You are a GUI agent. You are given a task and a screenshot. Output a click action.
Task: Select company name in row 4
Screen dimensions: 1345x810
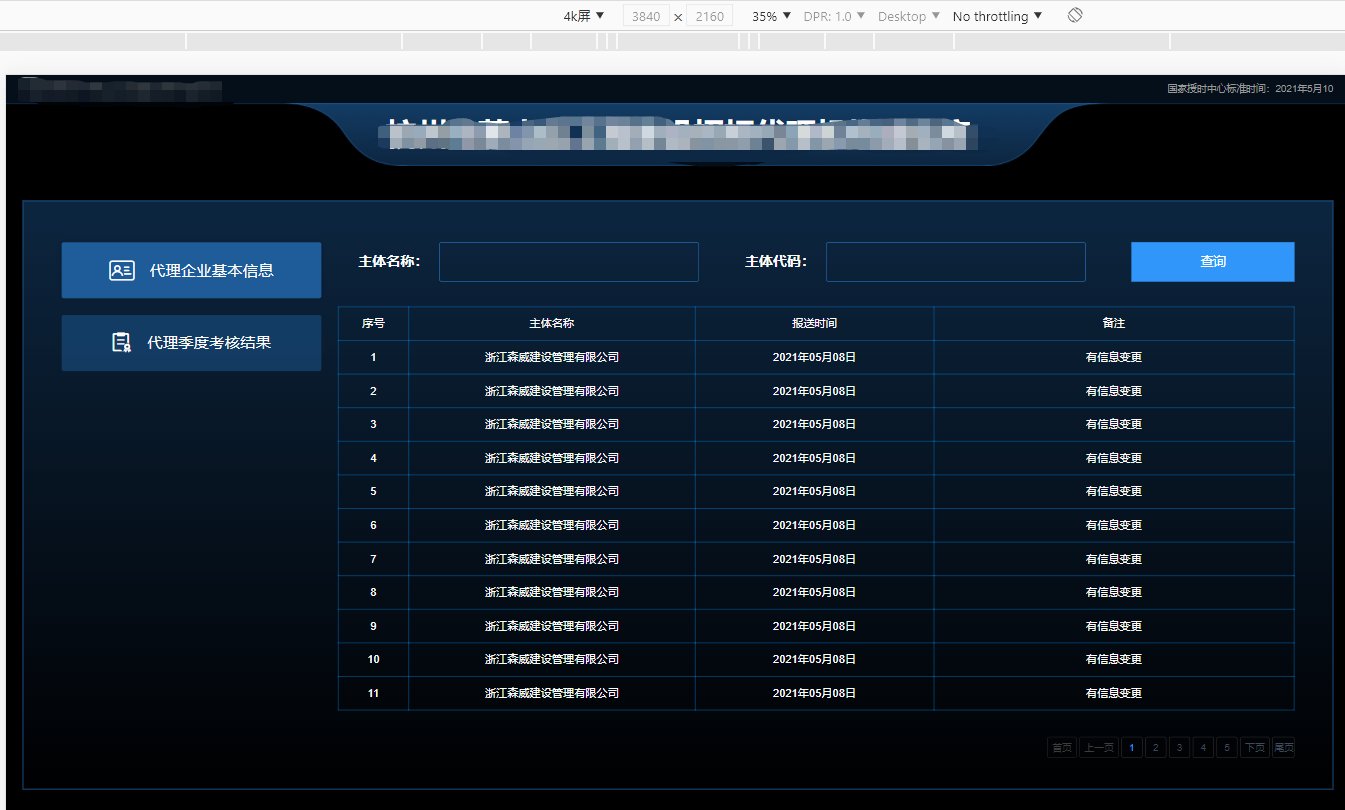552,458
